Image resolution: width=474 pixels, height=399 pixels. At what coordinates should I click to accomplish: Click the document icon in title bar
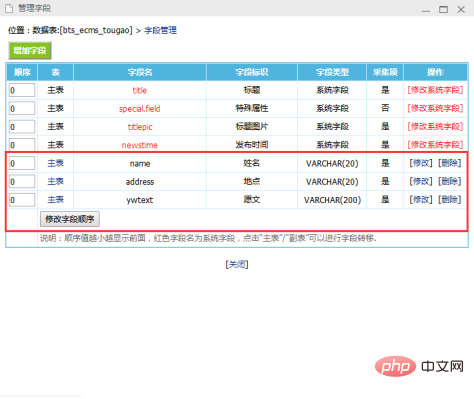(9, 8)
